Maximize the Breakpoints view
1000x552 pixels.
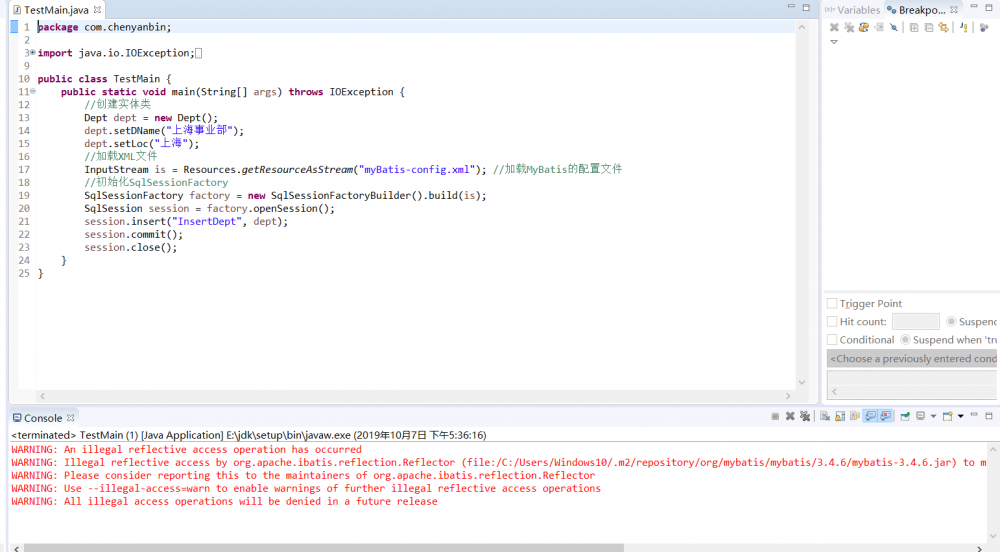coord(989,8)
